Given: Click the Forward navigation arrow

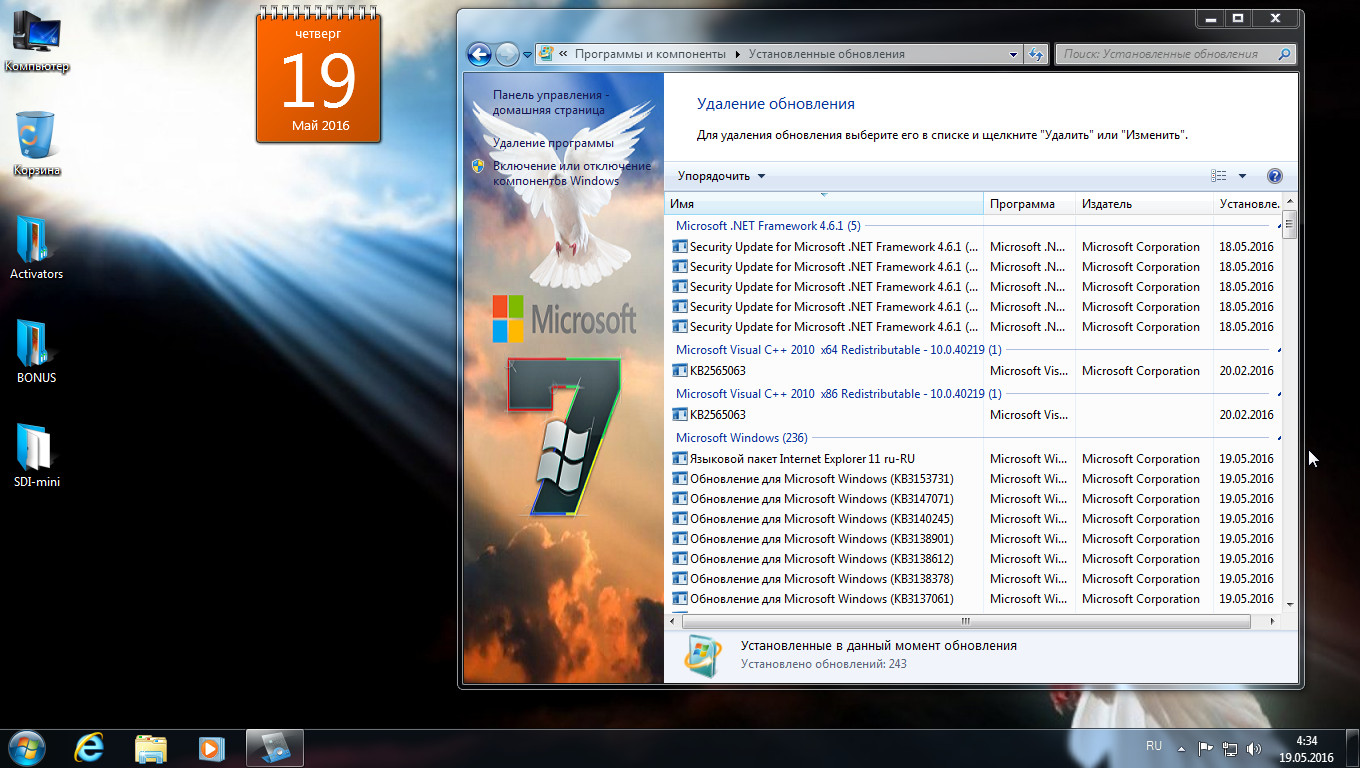Looking at the screenshot, I should click(x=507, y=54).
